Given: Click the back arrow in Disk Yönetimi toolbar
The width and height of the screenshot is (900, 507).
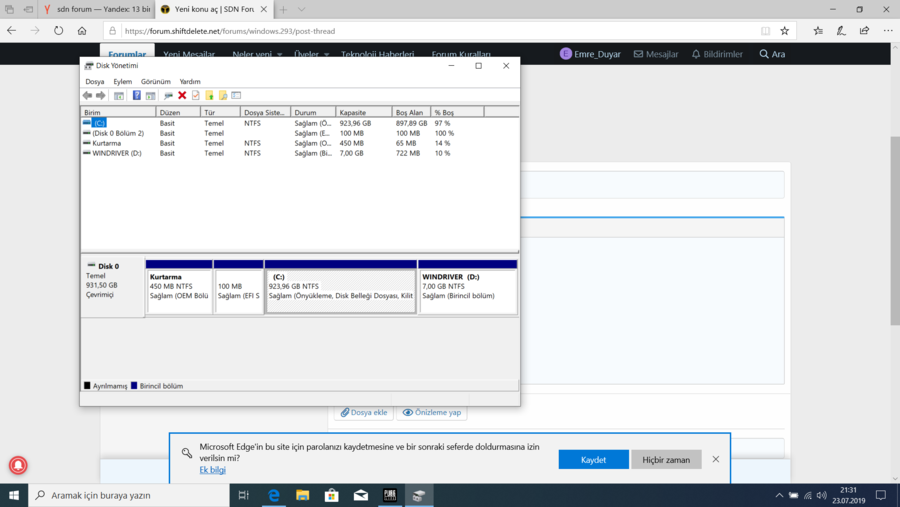Looking at the screenshot, I should (88, 96).
